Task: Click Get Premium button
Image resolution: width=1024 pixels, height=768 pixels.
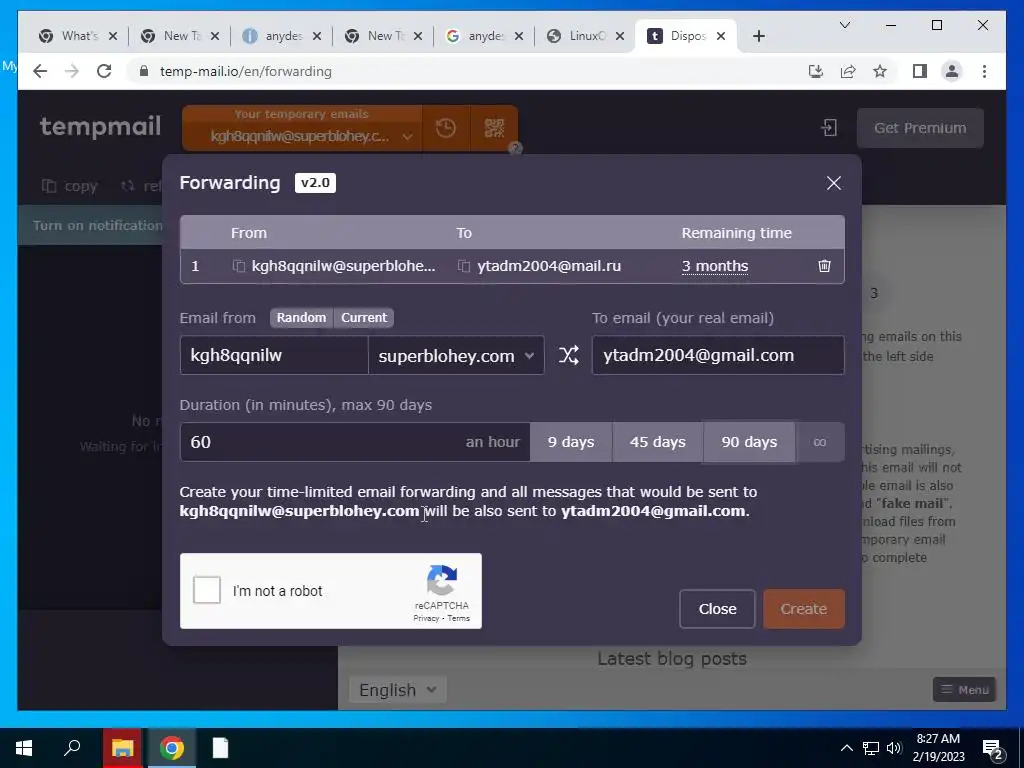Action: pos(920,128)
